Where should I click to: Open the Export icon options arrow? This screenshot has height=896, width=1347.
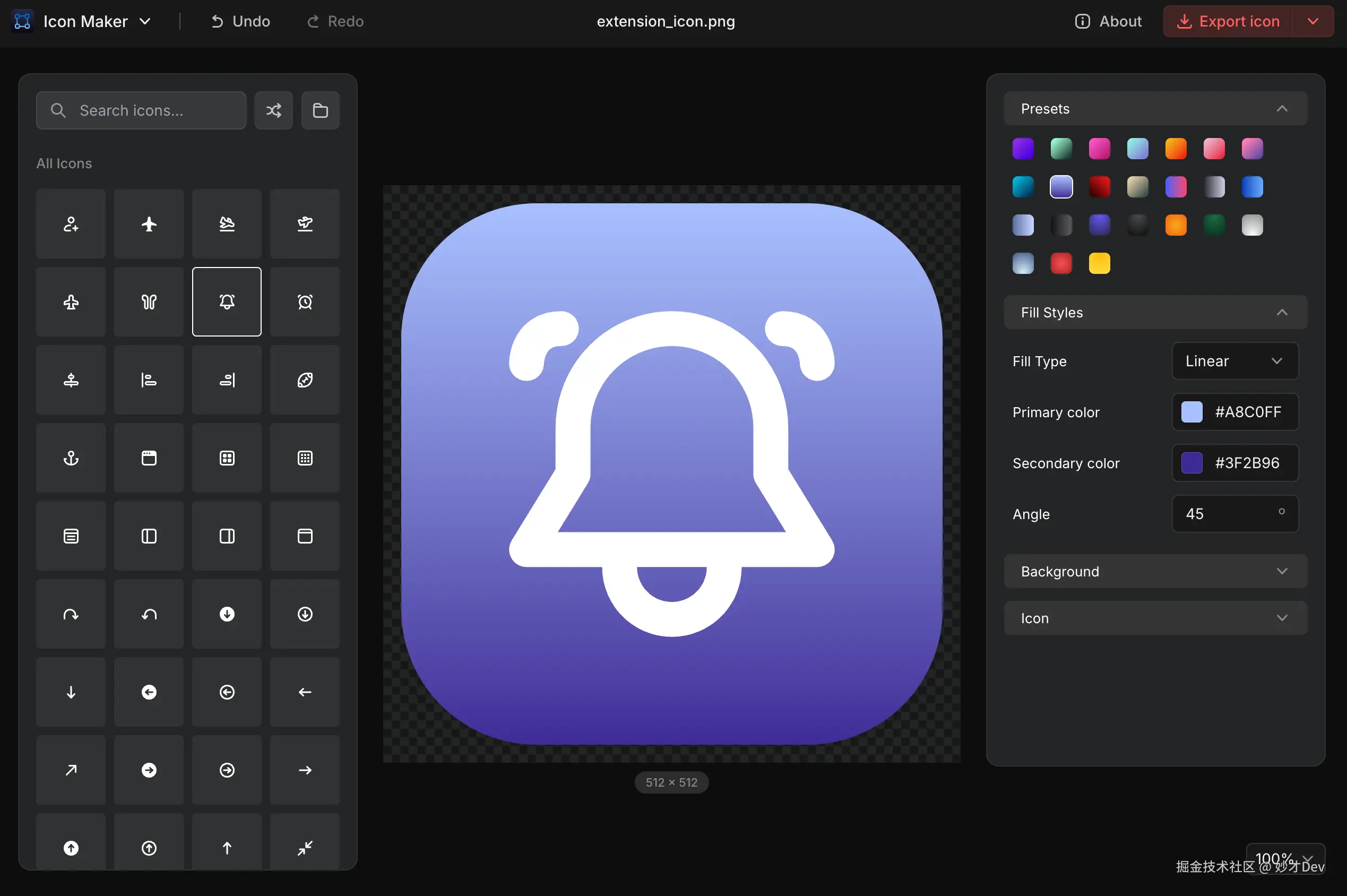coord(1313,21)
